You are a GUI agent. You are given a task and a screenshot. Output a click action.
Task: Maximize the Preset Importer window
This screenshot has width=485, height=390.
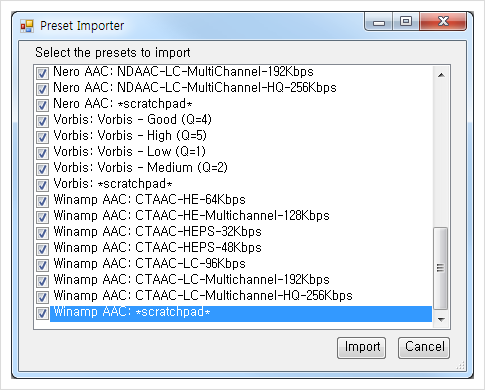point(406,22)
